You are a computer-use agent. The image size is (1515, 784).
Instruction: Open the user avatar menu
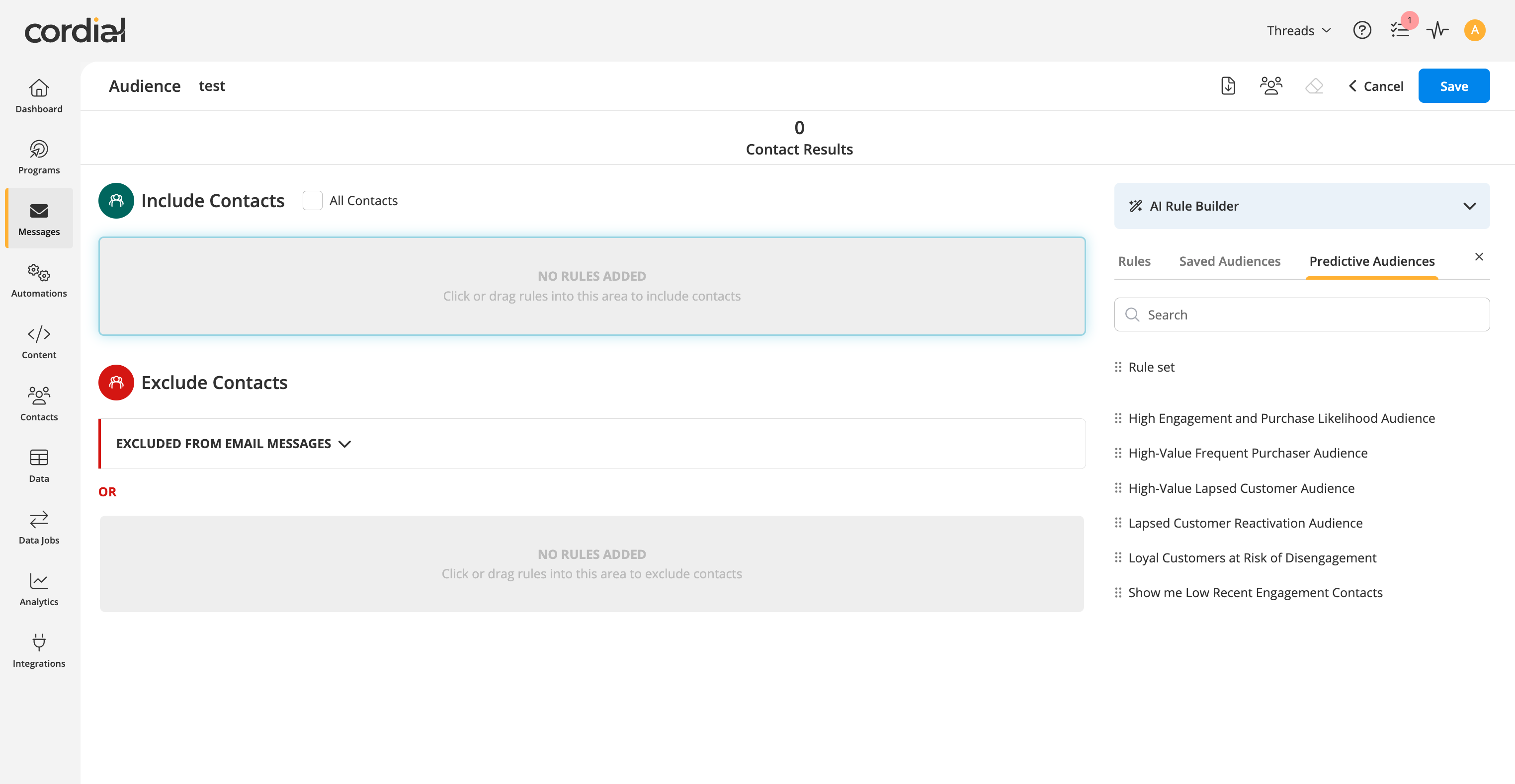pos(1474,30)
